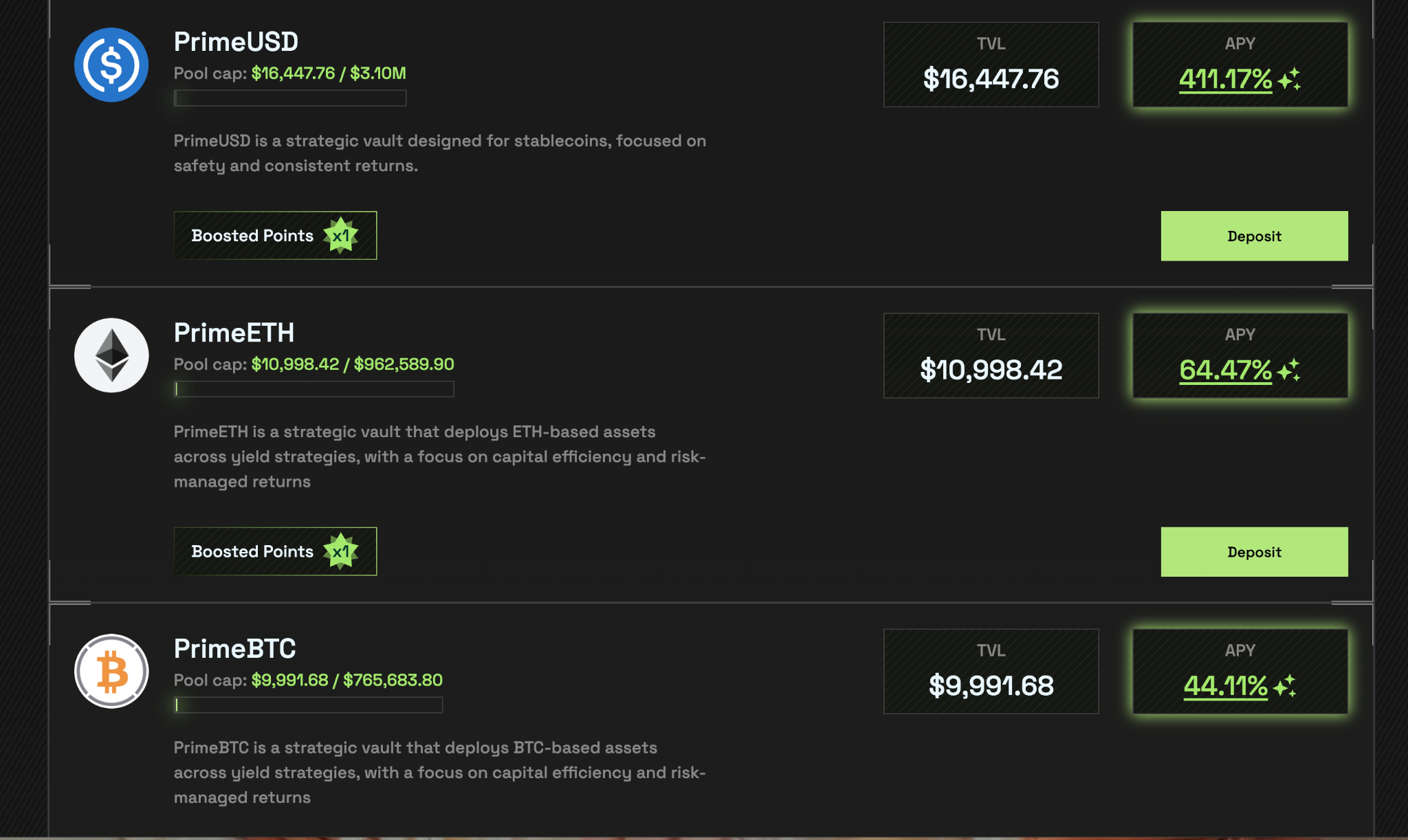This screenshot has height=840, width=1408.
Task: Click the PrimeETH Ethereum logo icon
Action: (111, 355)
